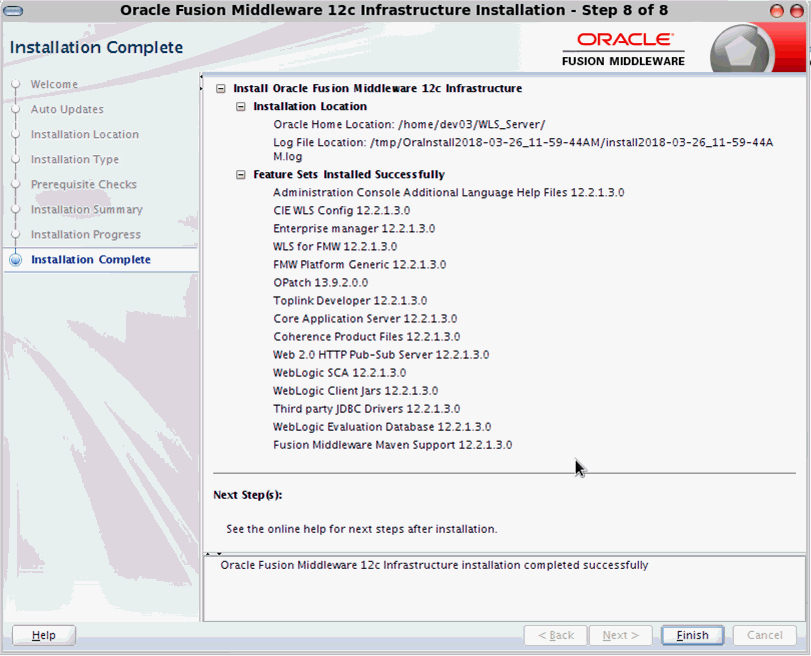
Task: Select the Welcome step in the sidebar
Action: pyautogui.click(x=54, y=84)
